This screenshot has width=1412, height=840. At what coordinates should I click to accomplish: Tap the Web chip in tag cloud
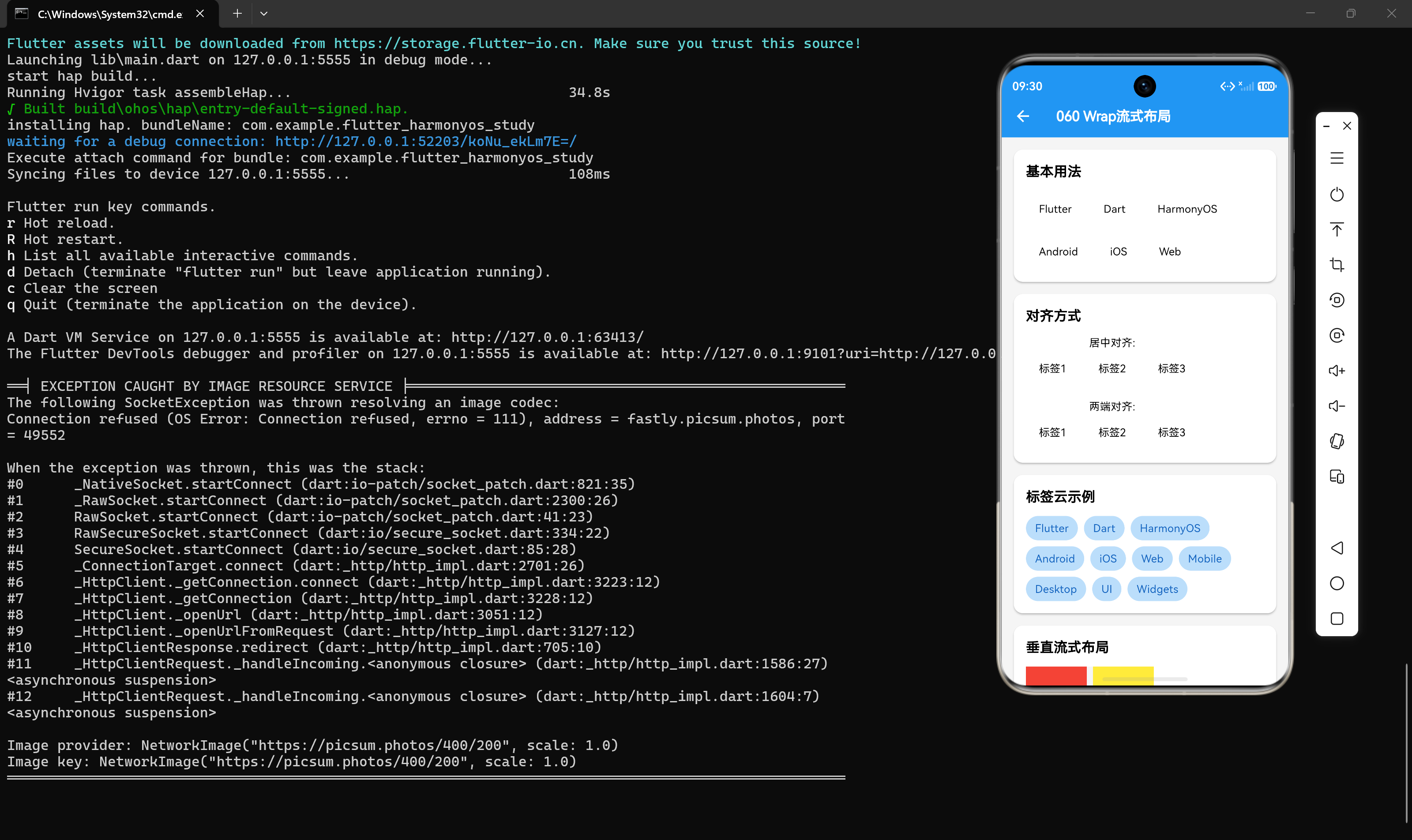pos(1152,559)
